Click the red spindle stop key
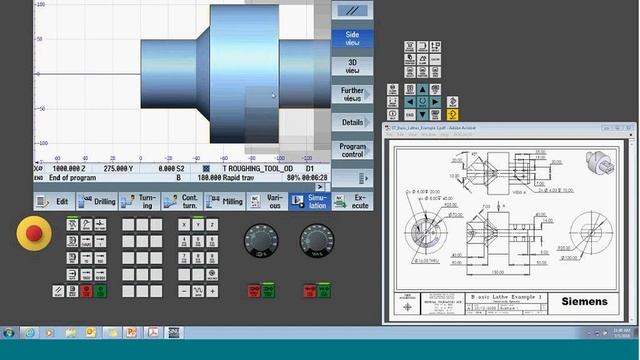 pyautogui.click(x=254, y=291)
